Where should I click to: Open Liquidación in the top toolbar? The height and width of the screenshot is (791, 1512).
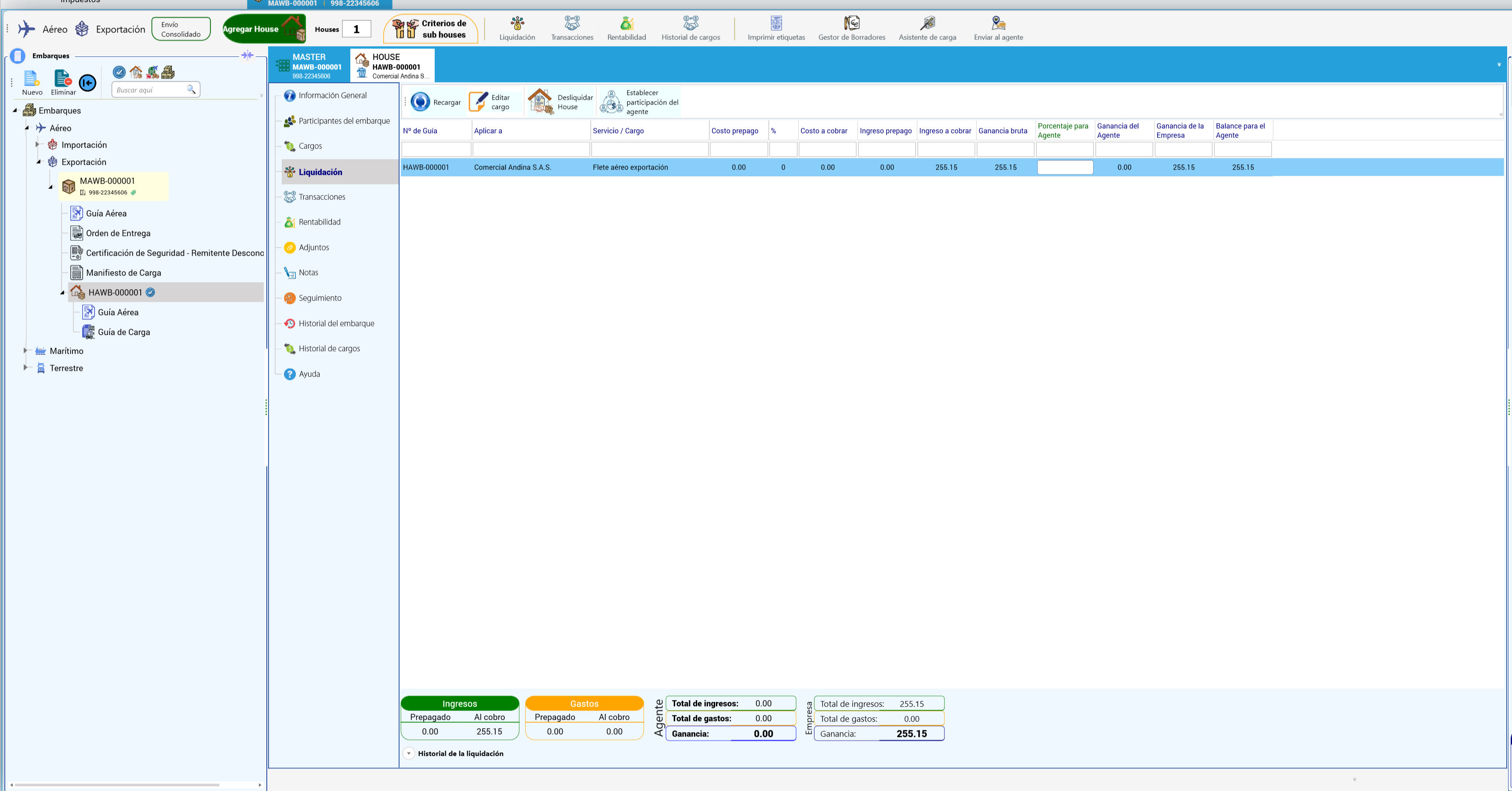(517, 28)
